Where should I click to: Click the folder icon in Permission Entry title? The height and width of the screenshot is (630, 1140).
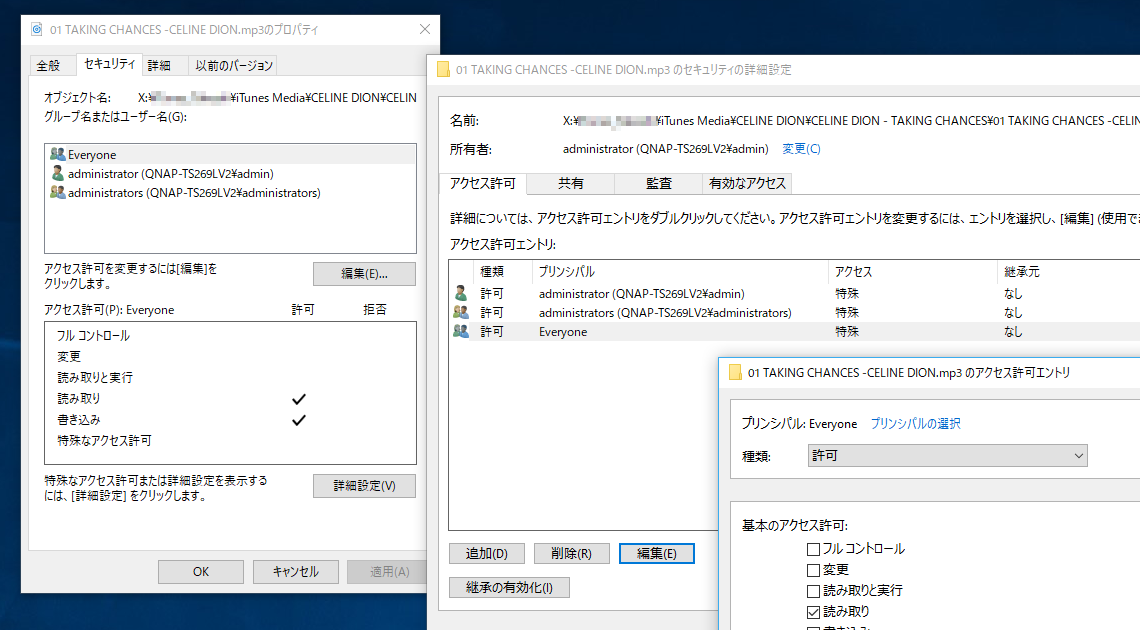(x=735, y=373)
